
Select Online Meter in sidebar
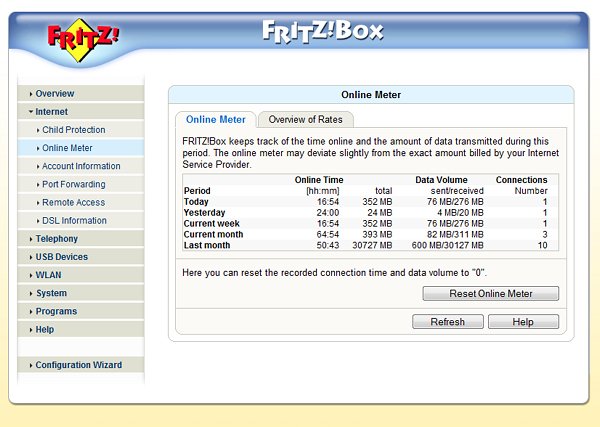tap(68, 148)
